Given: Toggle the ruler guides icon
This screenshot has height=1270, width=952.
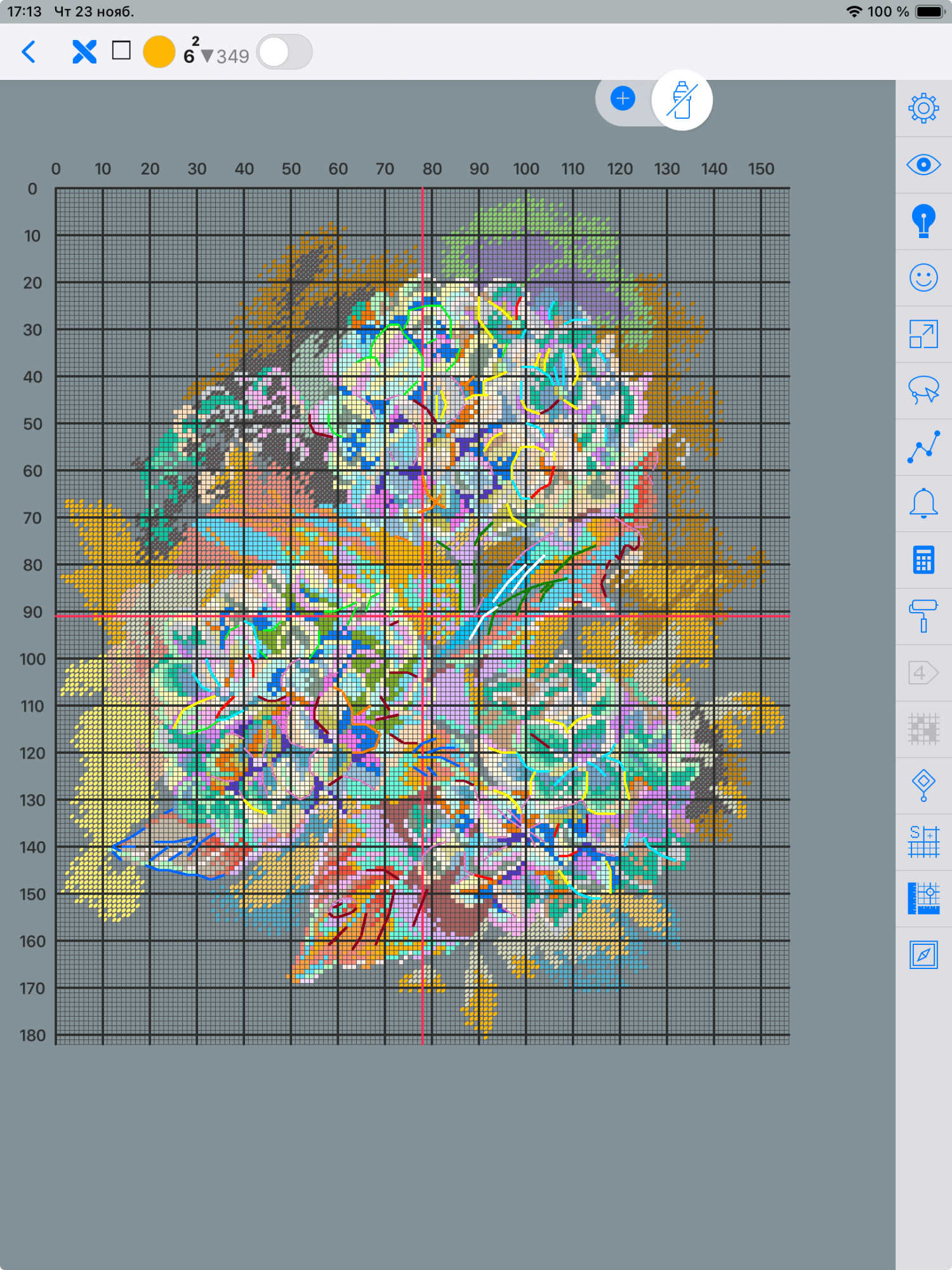Looking at the screenshot, I should click(x=923, y=898).
